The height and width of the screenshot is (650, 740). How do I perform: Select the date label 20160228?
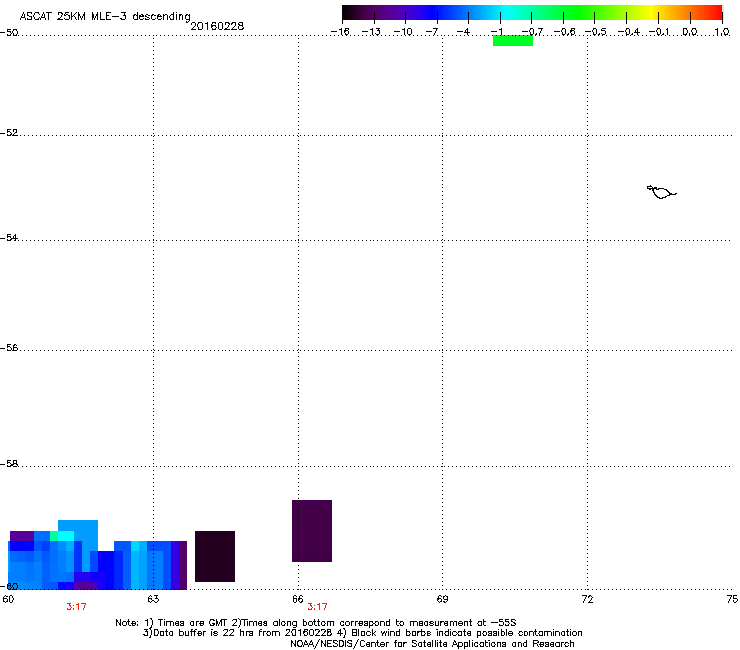[217, 26]
